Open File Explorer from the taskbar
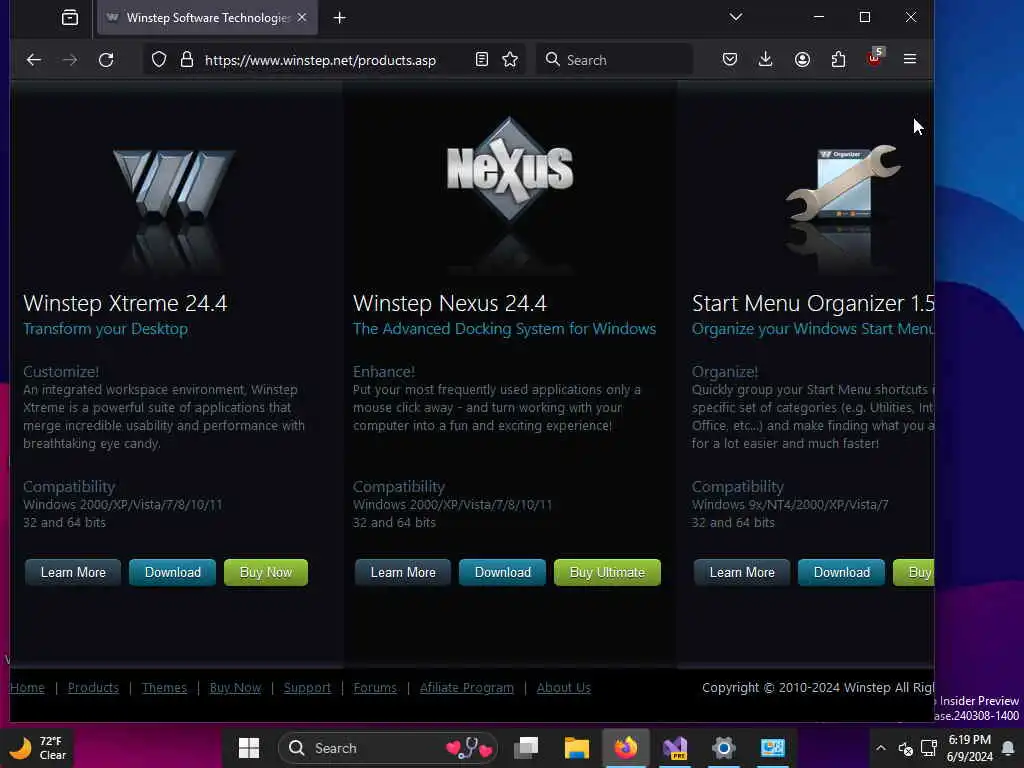Viewport: 1024px width, 768px height. click(577, 748)
